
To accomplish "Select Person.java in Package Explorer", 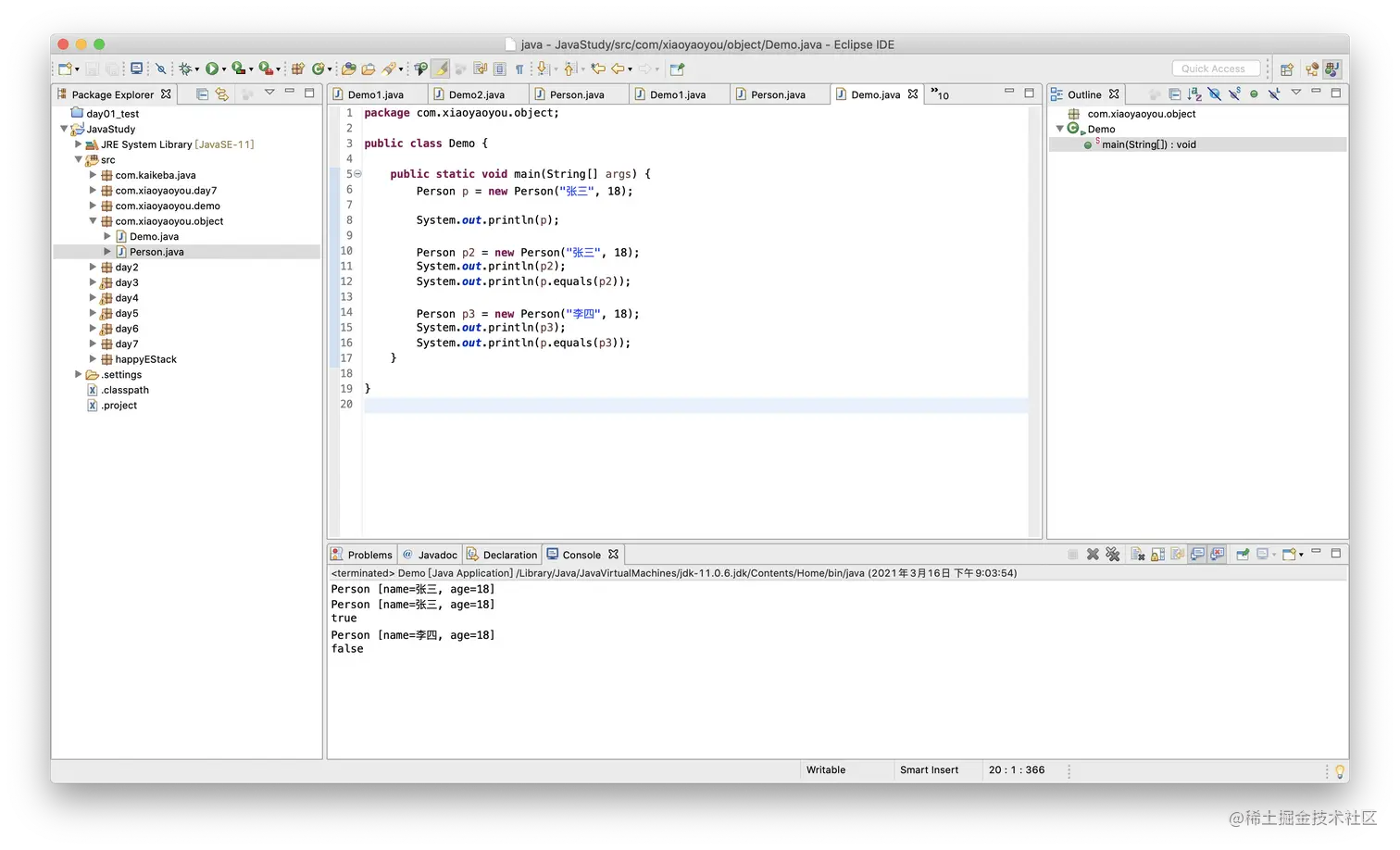I will click(156, 252).
